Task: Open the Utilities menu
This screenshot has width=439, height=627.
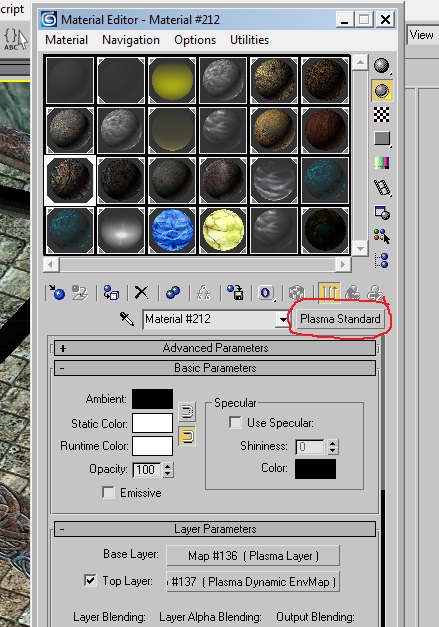Action: tap(249, 40)
